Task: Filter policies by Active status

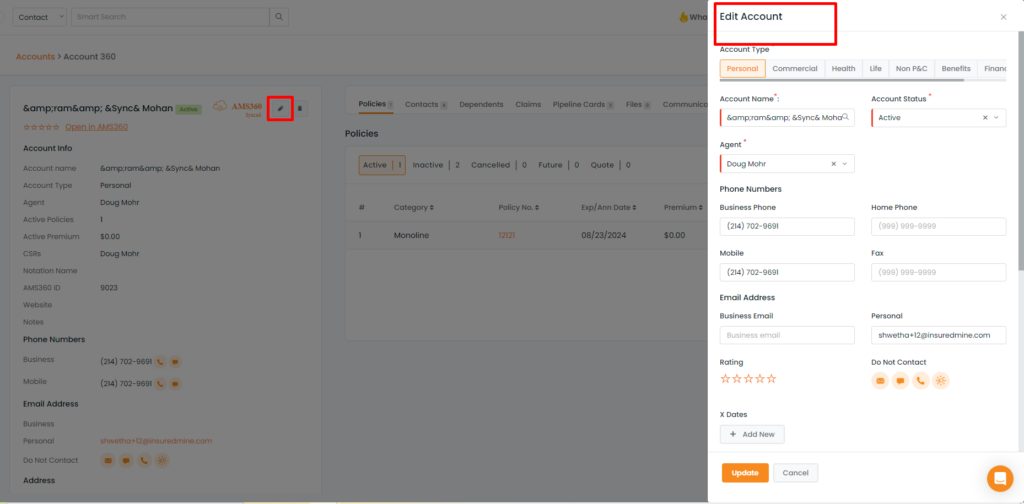Action: [382, 165]
